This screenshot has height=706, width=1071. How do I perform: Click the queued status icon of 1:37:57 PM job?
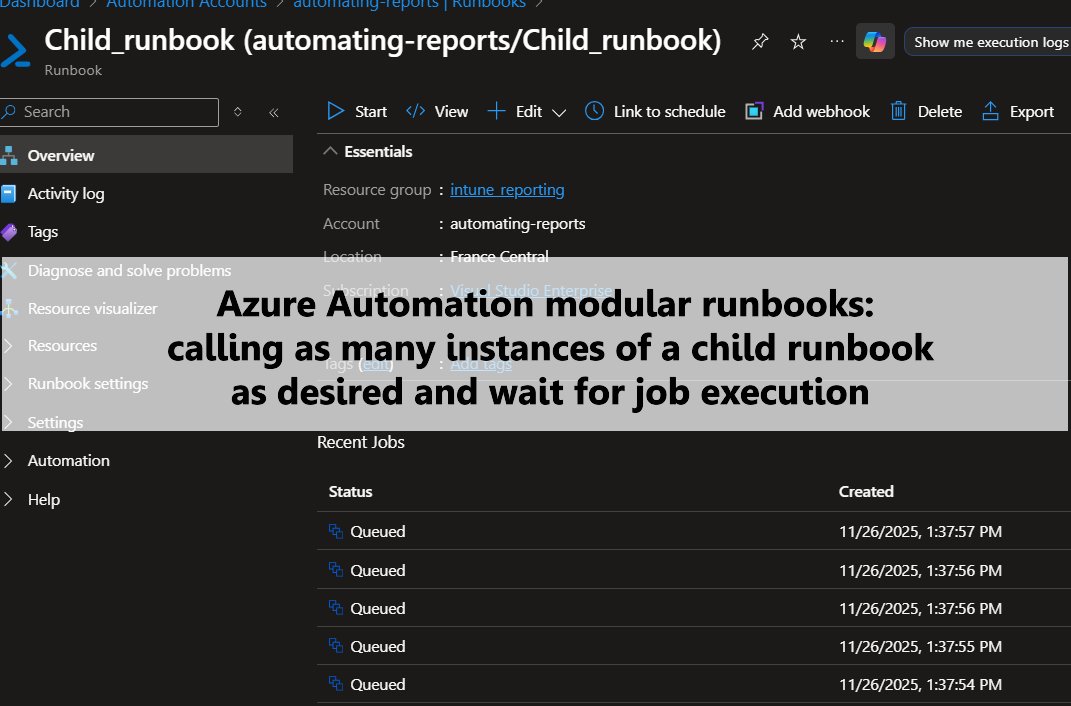335,531
